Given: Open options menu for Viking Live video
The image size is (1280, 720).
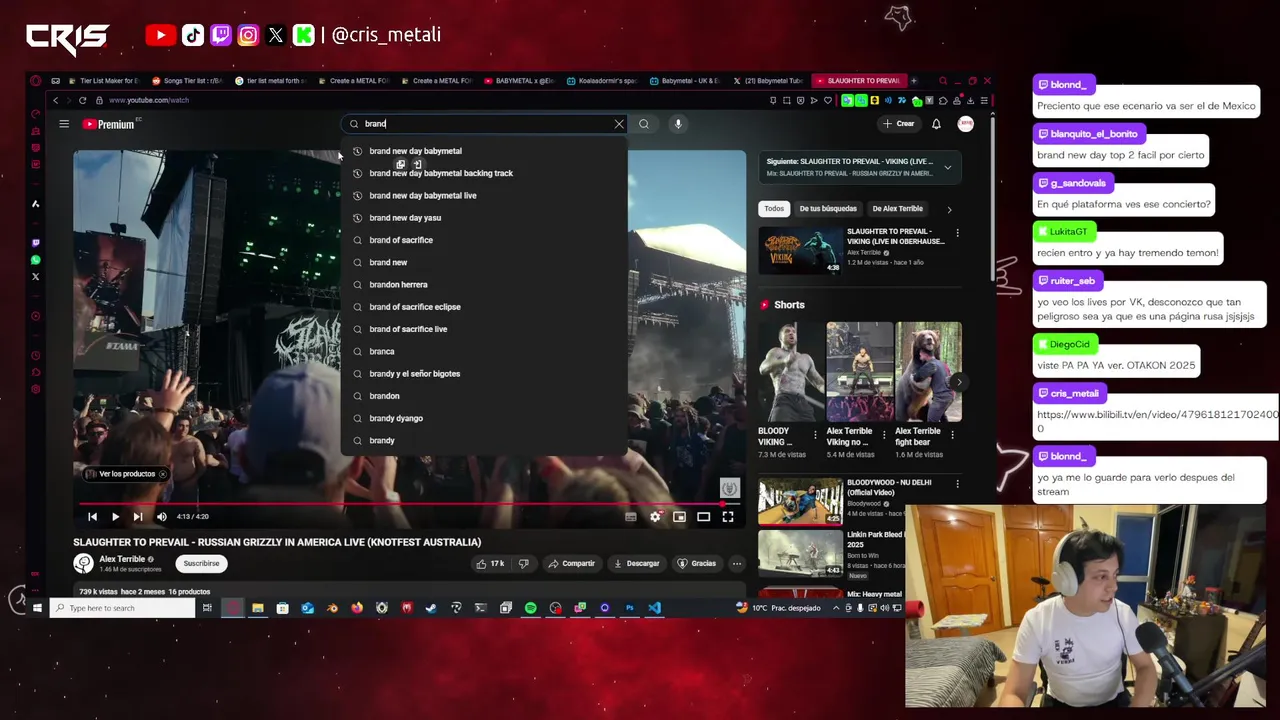Looking at the screenshot, I should pyautogui.click(x=957, y=233).
